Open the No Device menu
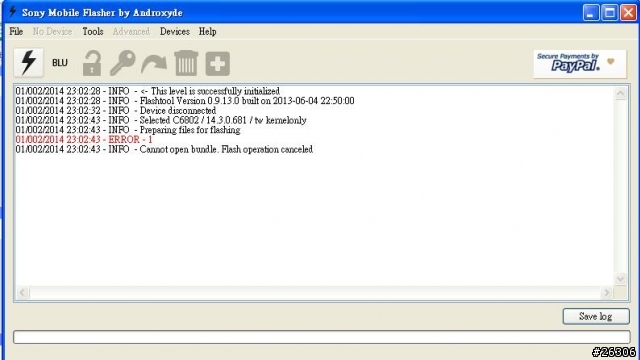 click(x=52, y=31)
